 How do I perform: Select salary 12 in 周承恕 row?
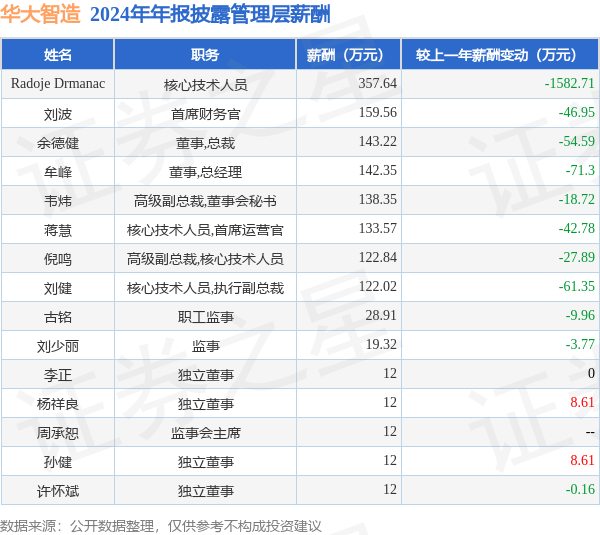coord(390,432)
